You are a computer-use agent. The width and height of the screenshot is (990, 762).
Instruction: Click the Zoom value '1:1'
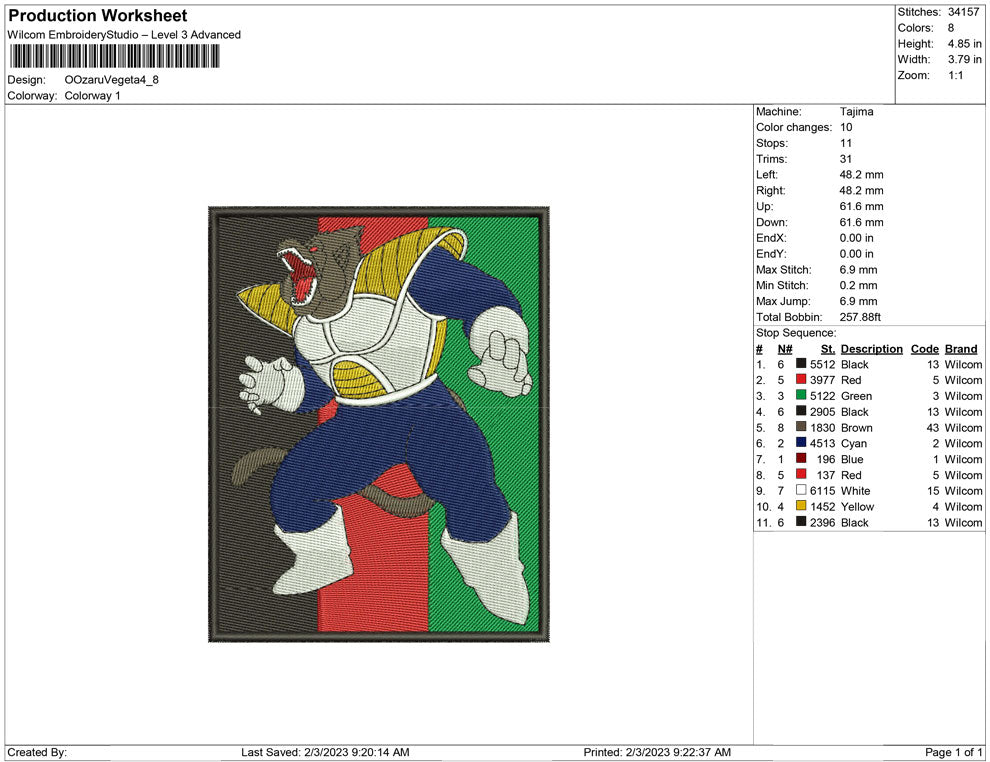click(956, 75)
